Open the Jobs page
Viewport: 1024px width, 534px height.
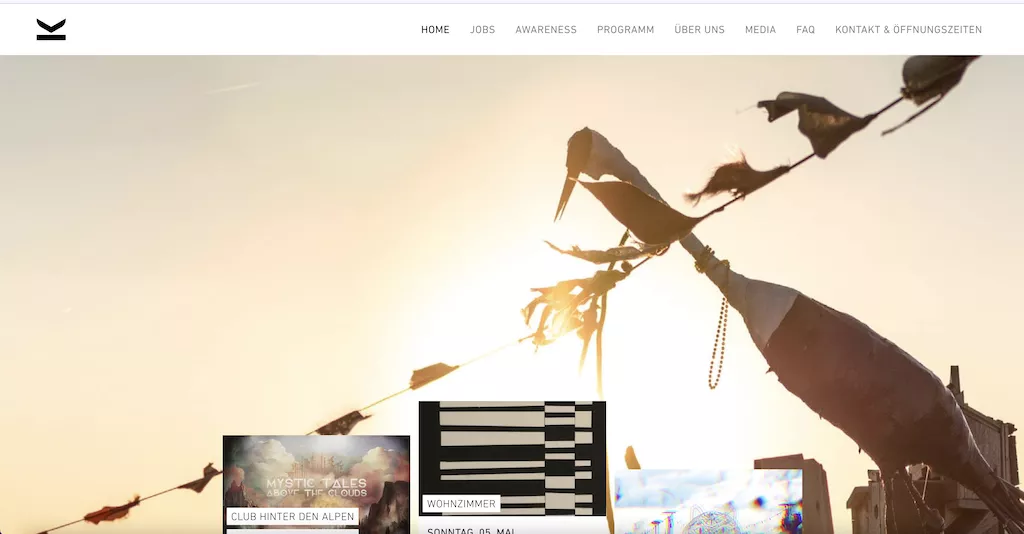point(482,30)
